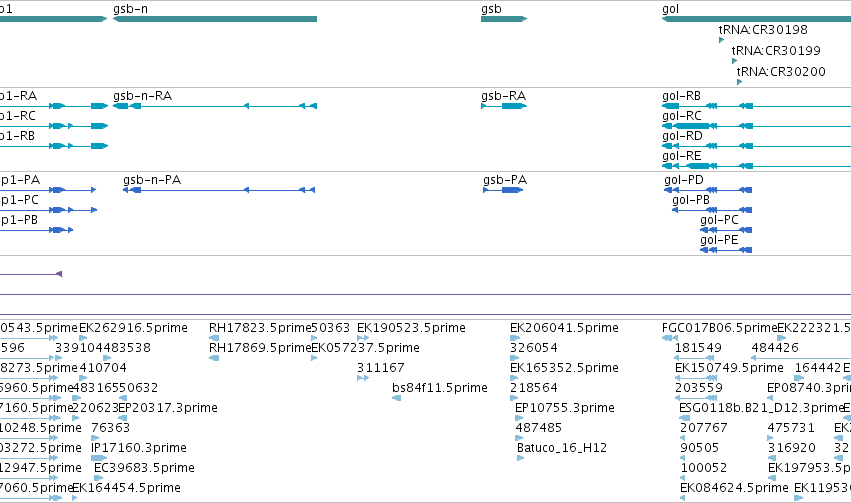Select the 100052 EST label
The image size is (851, 503).
click(x=703, y=468)
